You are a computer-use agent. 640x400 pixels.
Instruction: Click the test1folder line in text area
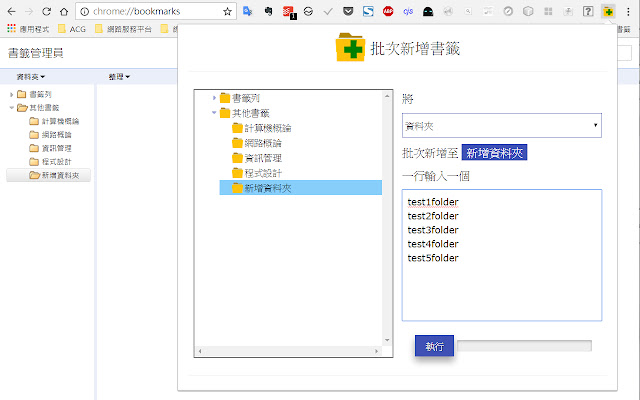433,202
